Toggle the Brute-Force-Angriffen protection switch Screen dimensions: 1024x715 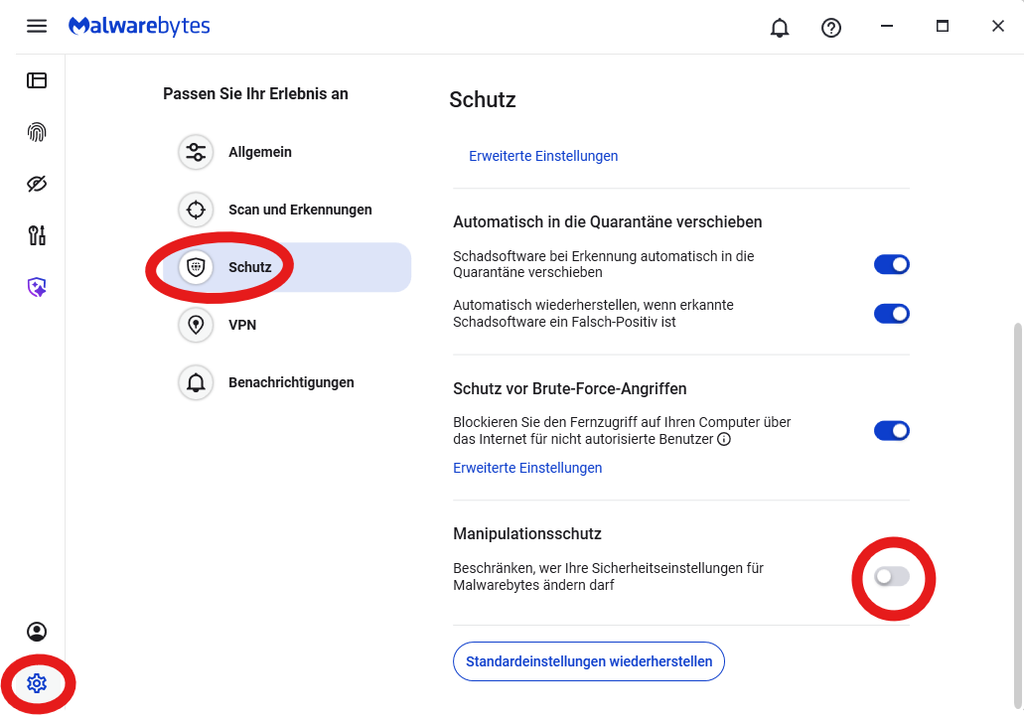[891, 431]
